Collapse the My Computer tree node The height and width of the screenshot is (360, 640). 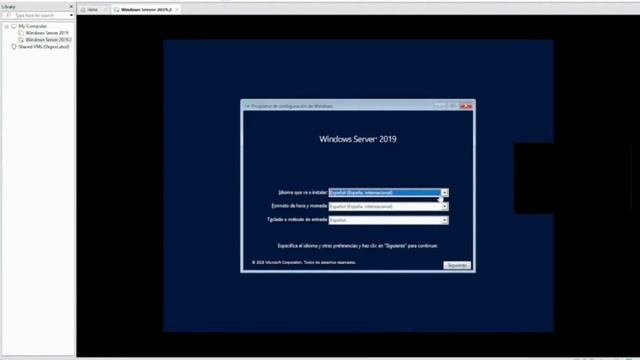(7, 26)
